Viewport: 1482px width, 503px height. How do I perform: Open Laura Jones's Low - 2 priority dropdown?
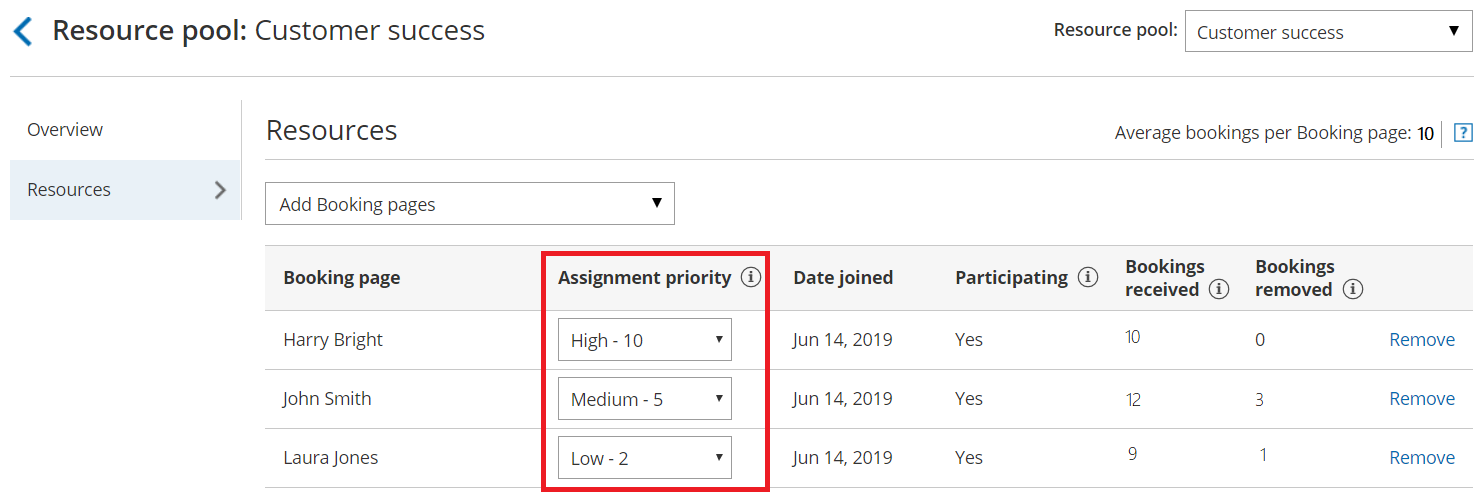(x=644, y=458)
